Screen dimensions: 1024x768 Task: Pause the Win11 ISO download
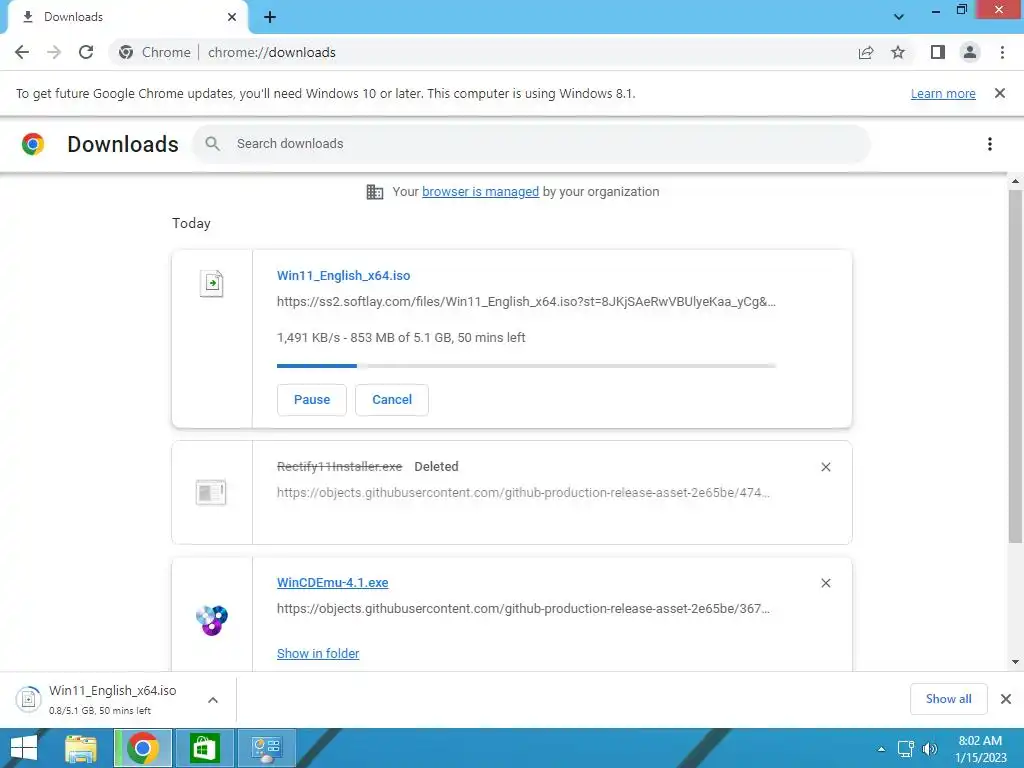pyautogui.click(x=312, y=400)
